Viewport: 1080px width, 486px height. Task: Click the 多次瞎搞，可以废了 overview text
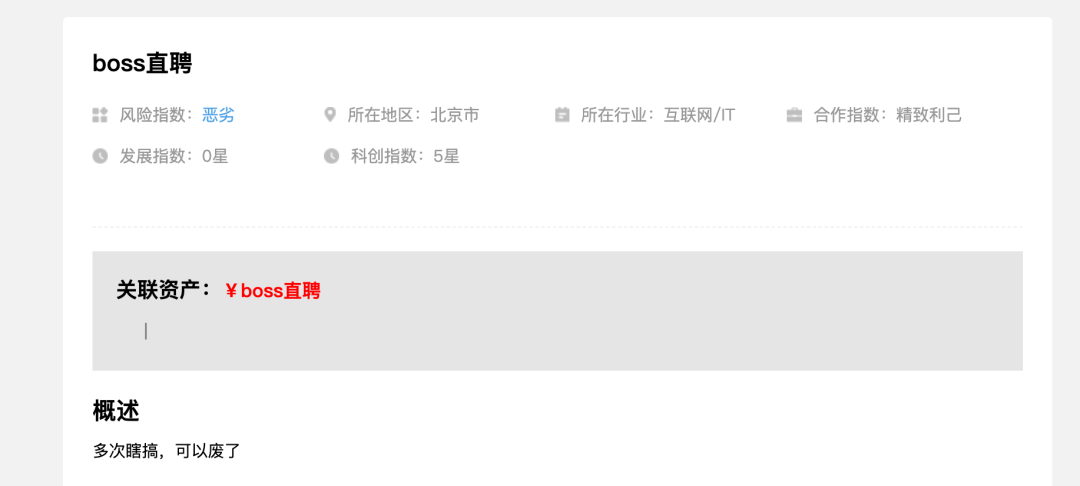click(x=166, y=452)
